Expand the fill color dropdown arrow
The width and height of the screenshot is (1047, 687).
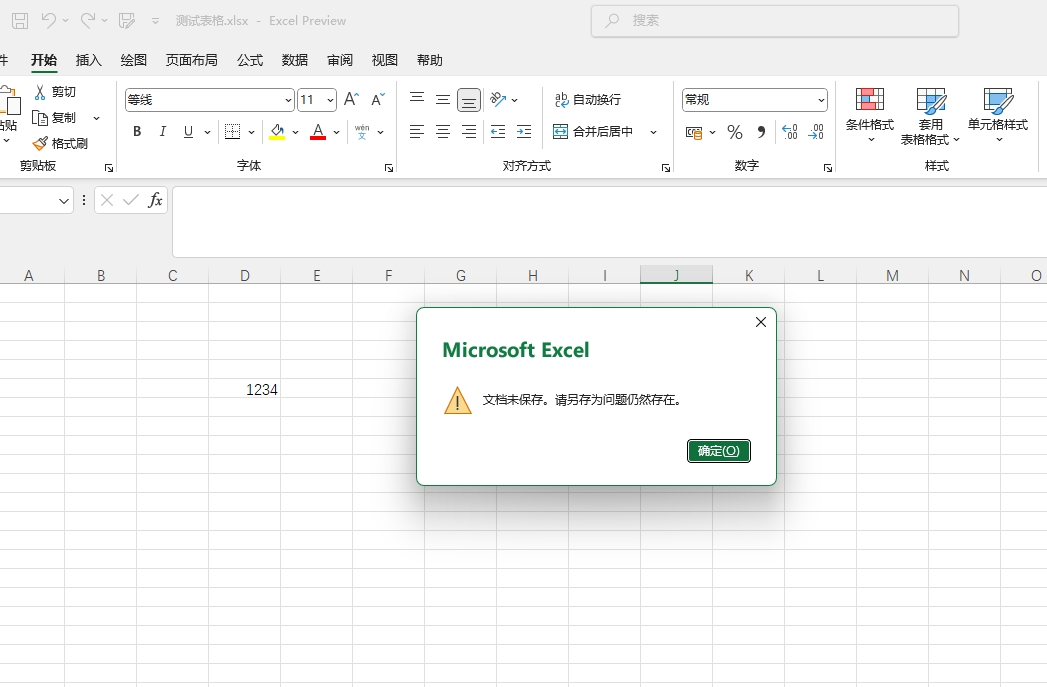[x=295, y=132]
